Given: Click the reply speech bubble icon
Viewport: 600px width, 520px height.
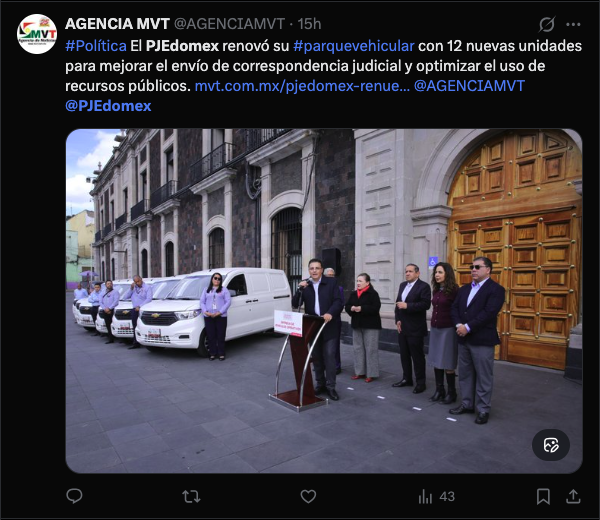Looking at the screenshot, I should 74,496.
